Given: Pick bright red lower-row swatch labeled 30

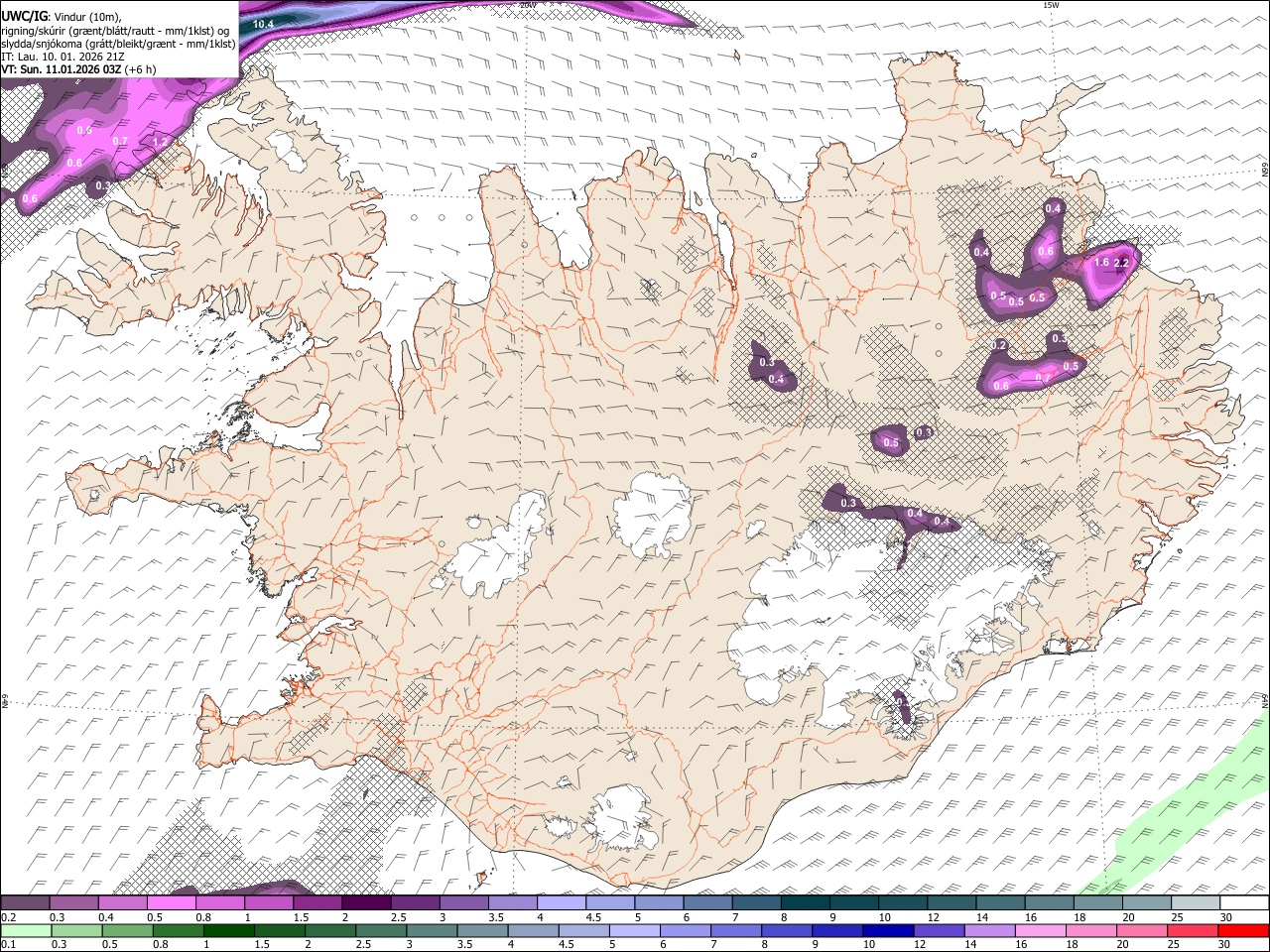Looking at the screenshot, I should point(1243,930).
